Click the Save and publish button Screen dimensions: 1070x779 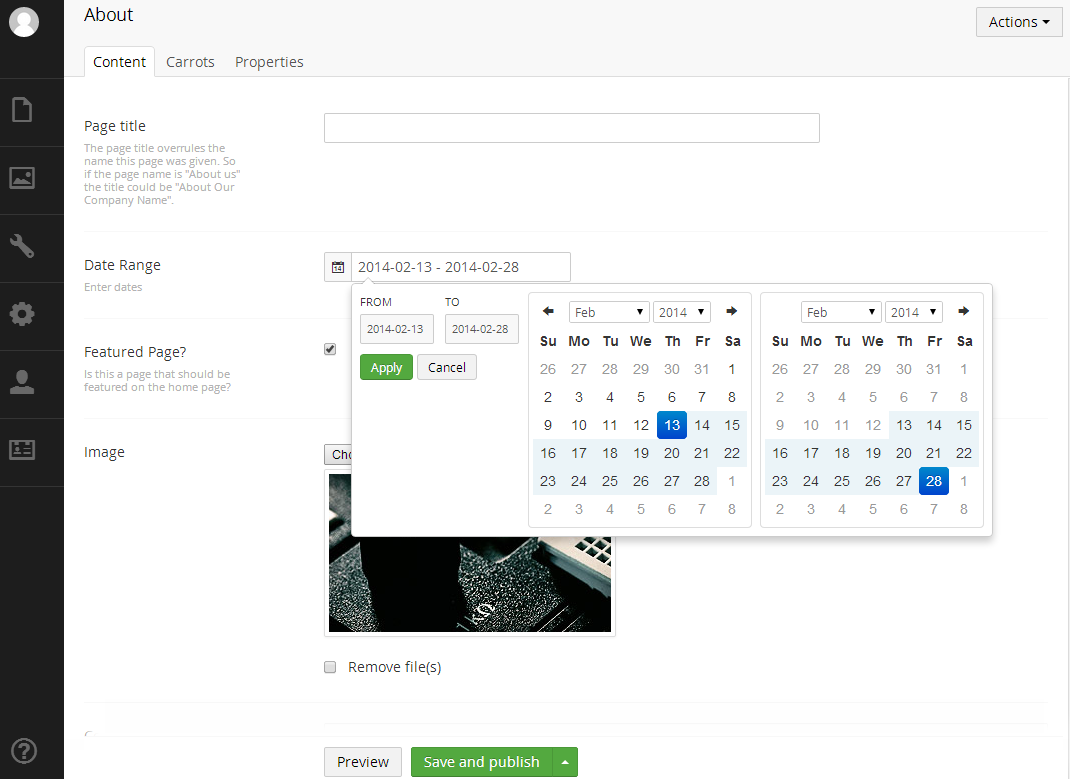481,762
